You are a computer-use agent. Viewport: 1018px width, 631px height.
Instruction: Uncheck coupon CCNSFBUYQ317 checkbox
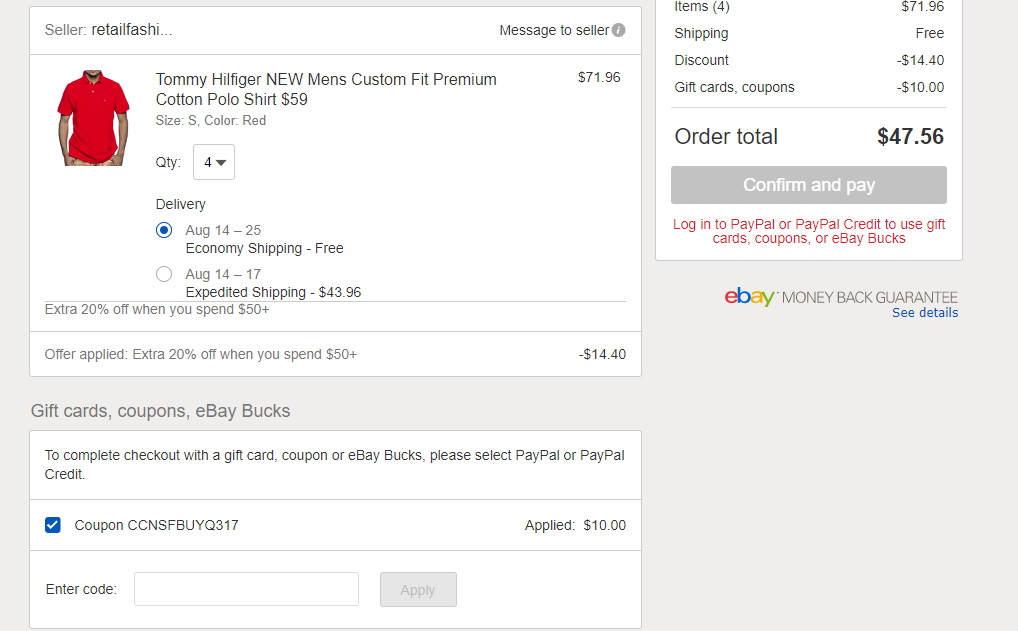[x=53, y=525]
